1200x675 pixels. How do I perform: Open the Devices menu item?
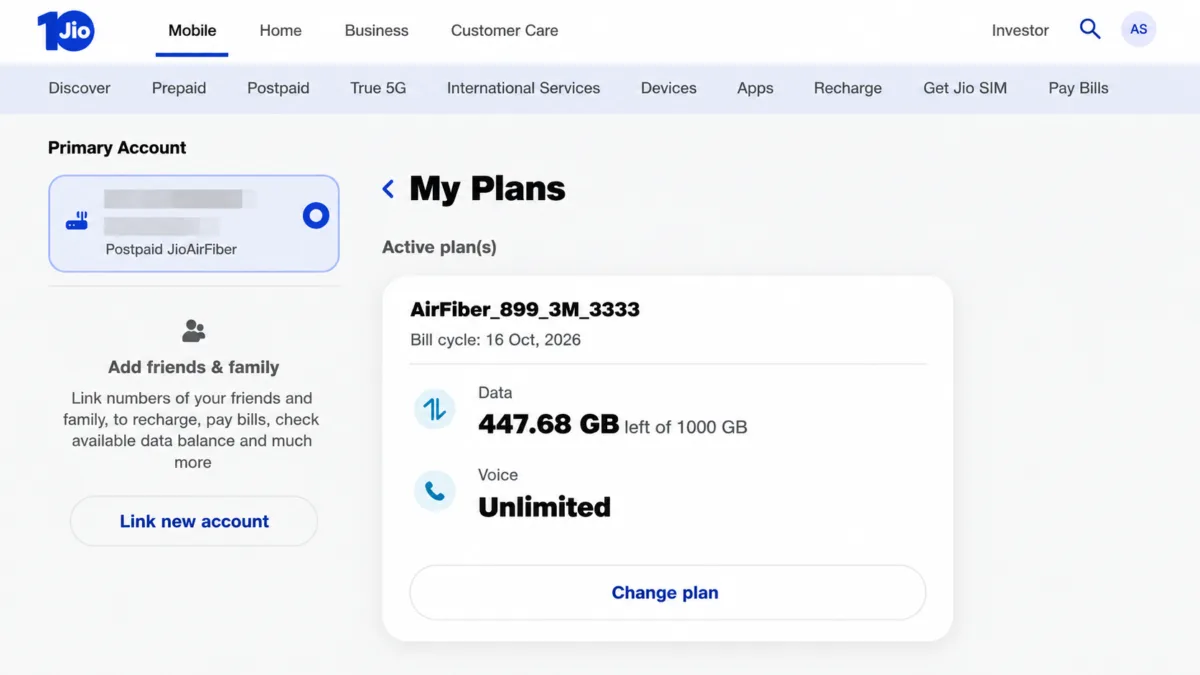point(668,88)
